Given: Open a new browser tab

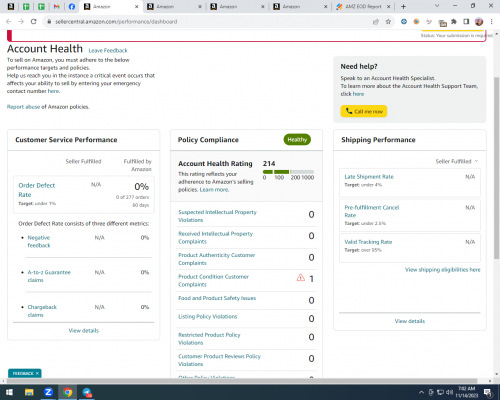Looking at the screenshot, I should point(403,6).
